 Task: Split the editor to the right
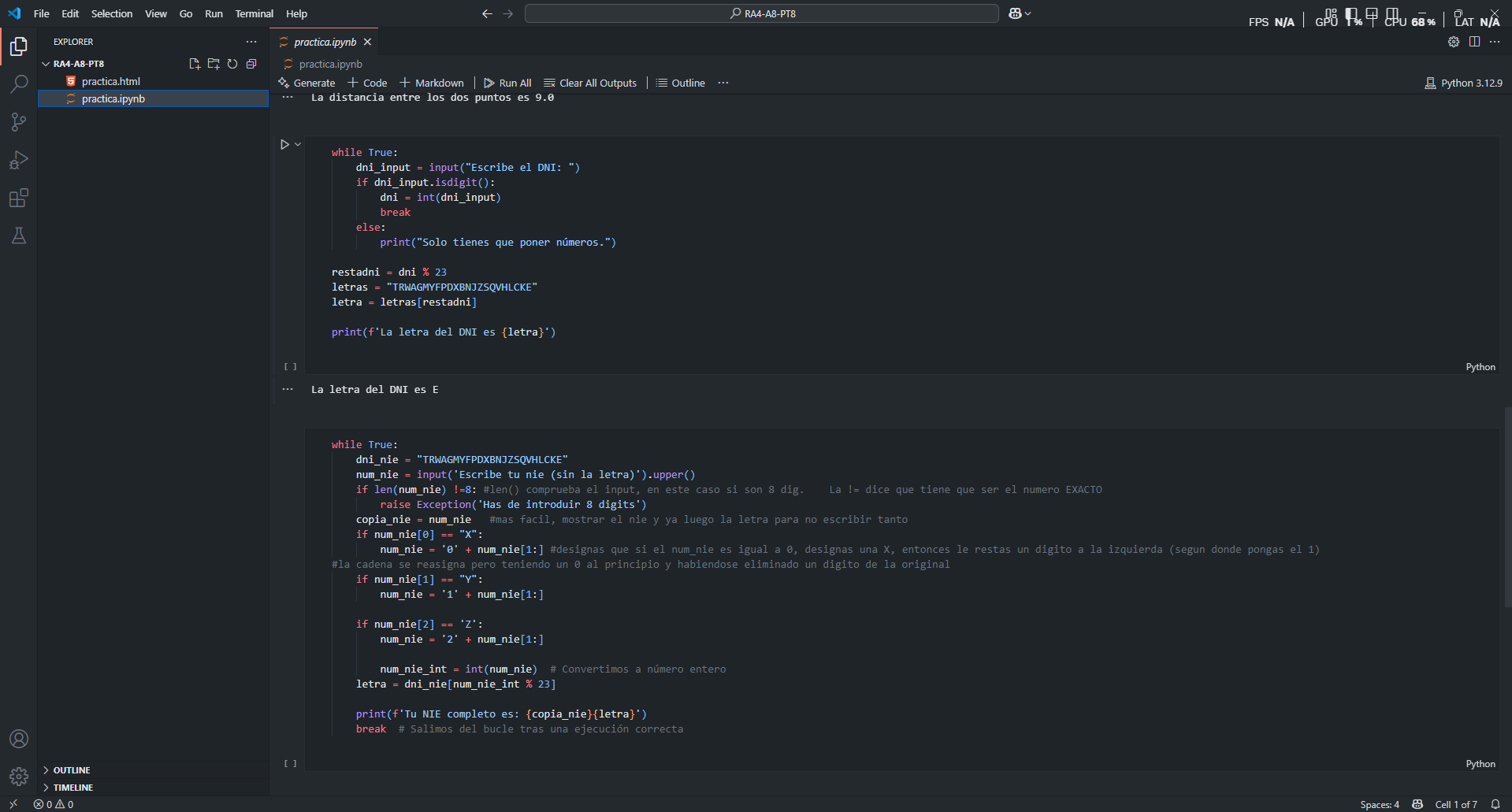pyautogui.click(x=1474, y=42)
